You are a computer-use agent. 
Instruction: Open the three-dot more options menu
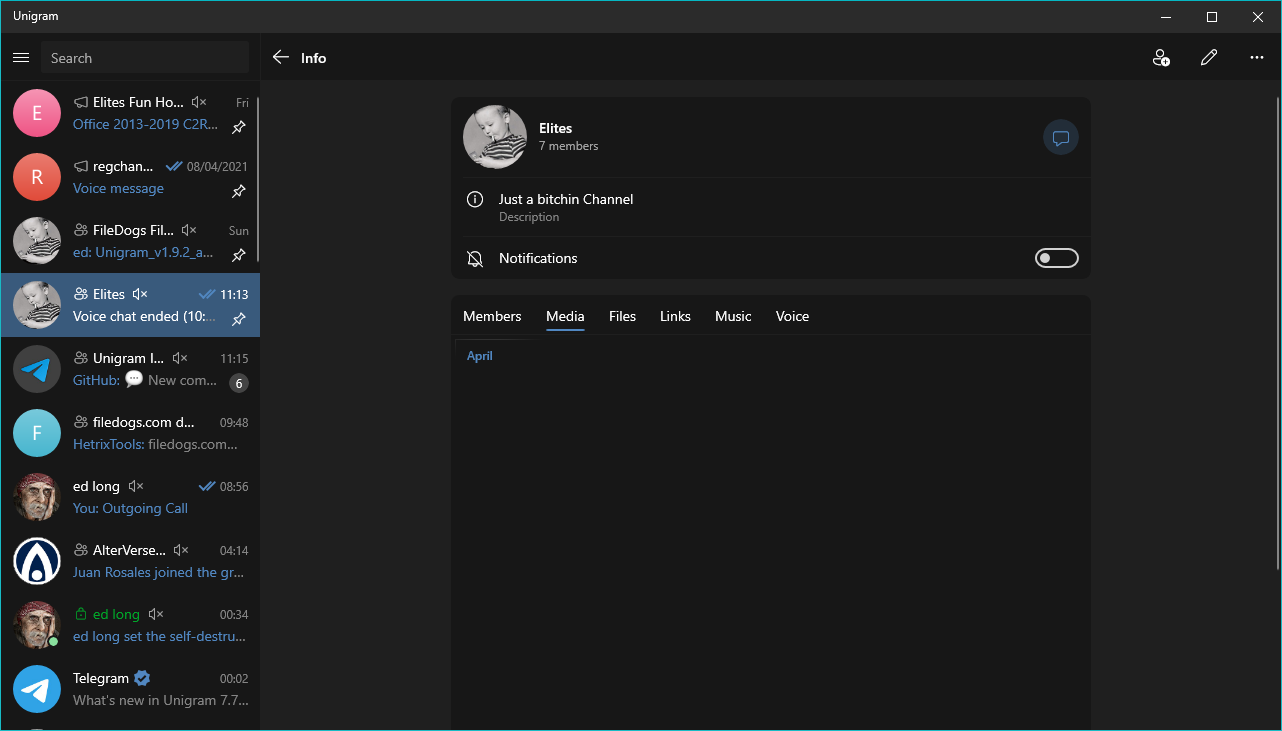click(1256, 57)
